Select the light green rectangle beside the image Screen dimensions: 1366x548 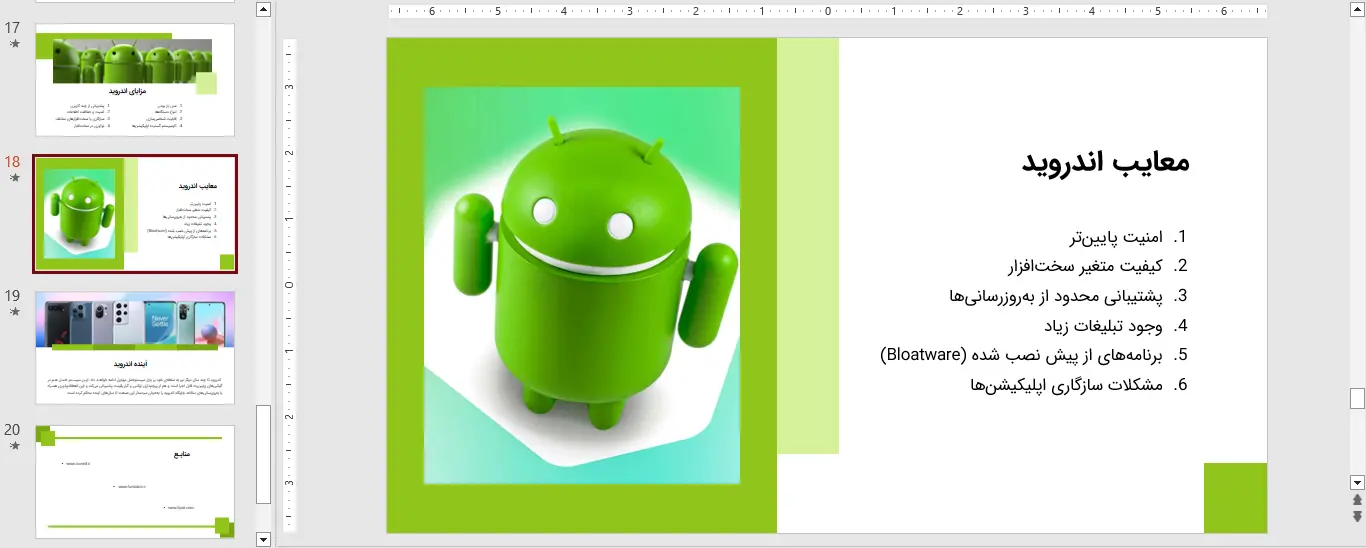pos(808,246)
